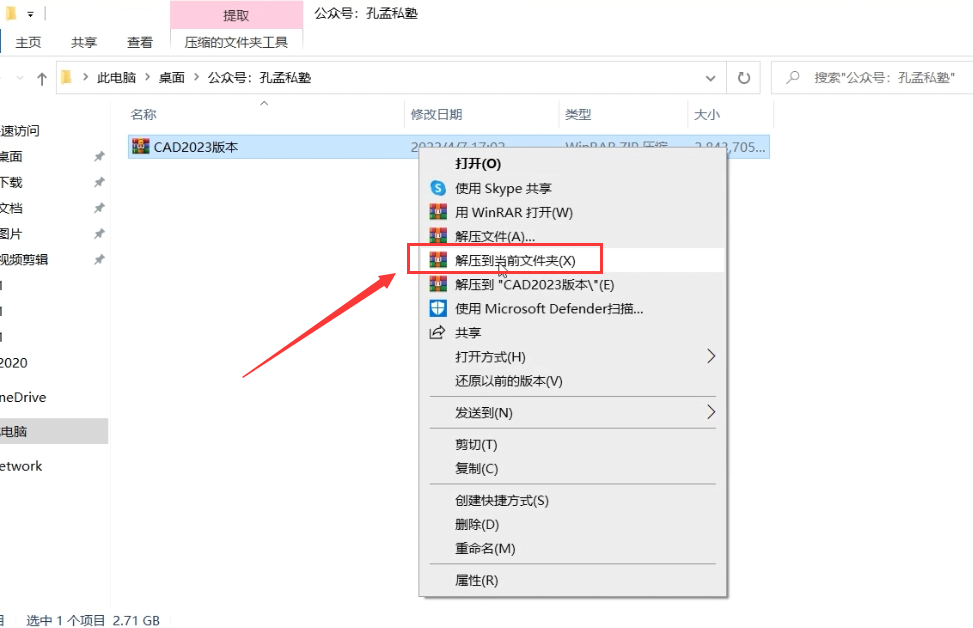Expand the address bar history dropdown

pyautogui.click(x=711, y=78)
